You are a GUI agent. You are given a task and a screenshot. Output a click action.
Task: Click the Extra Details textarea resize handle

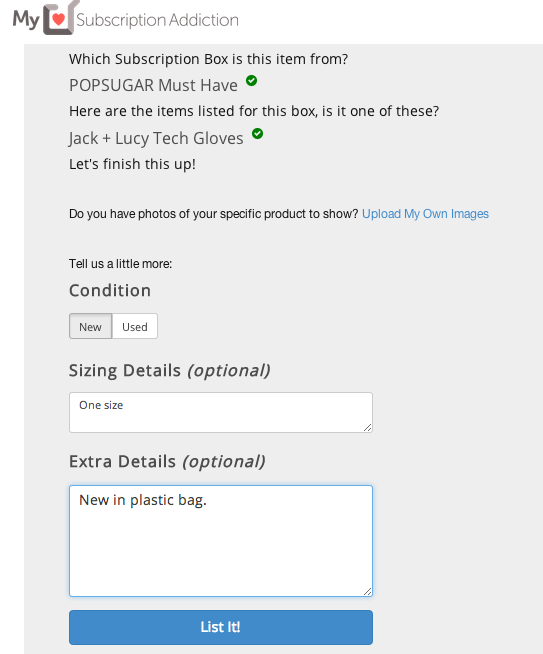[367, 591]
